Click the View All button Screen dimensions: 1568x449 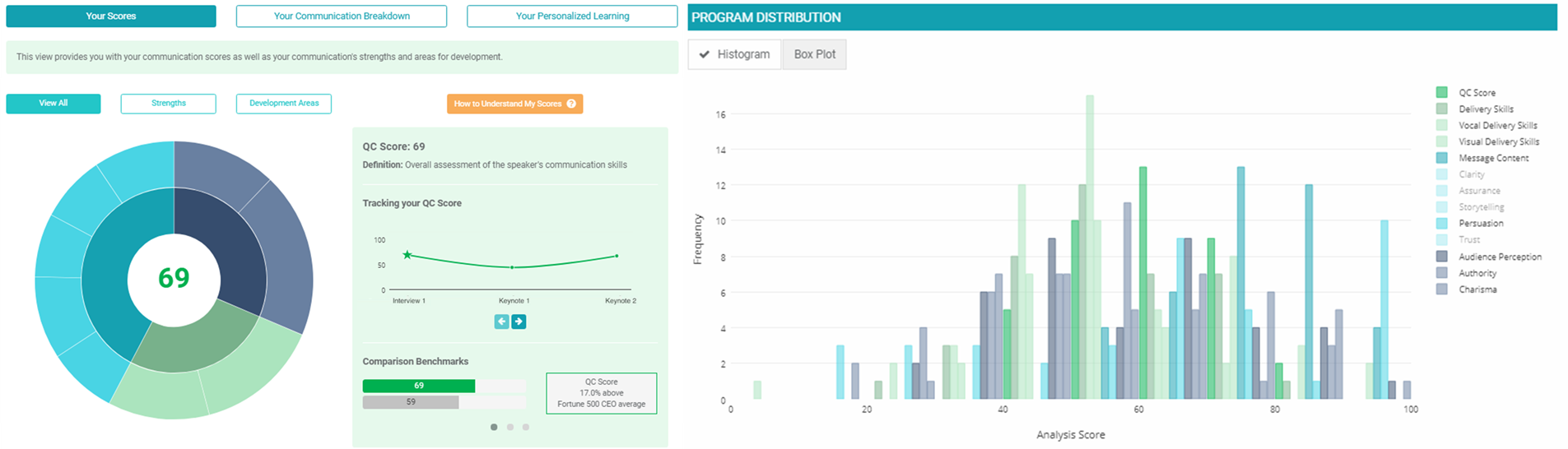point(54,104)
